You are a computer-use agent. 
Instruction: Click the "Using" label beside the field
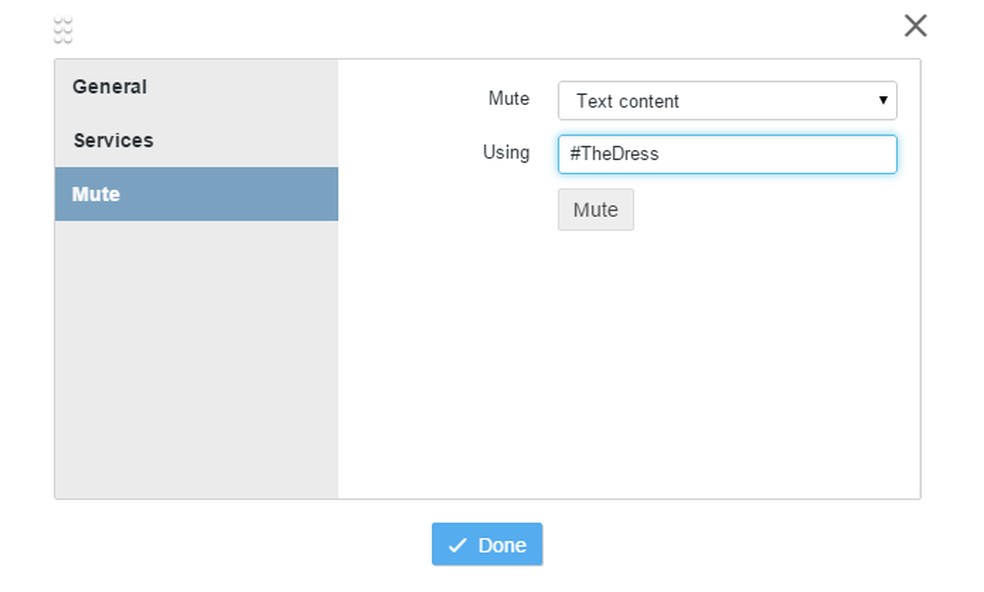[506, 152]
